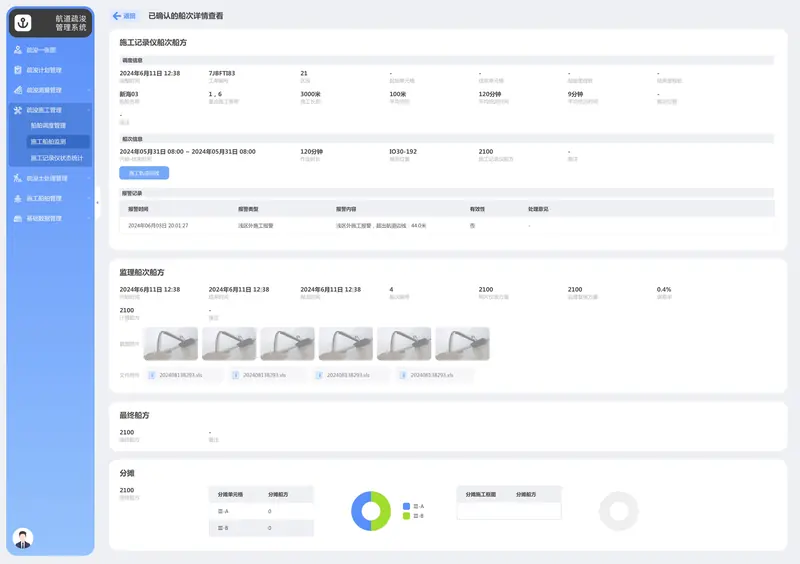This screenshot has width=800, height=564.
Task: Click file icon of second xls attachment
Action: click(235, 375)
